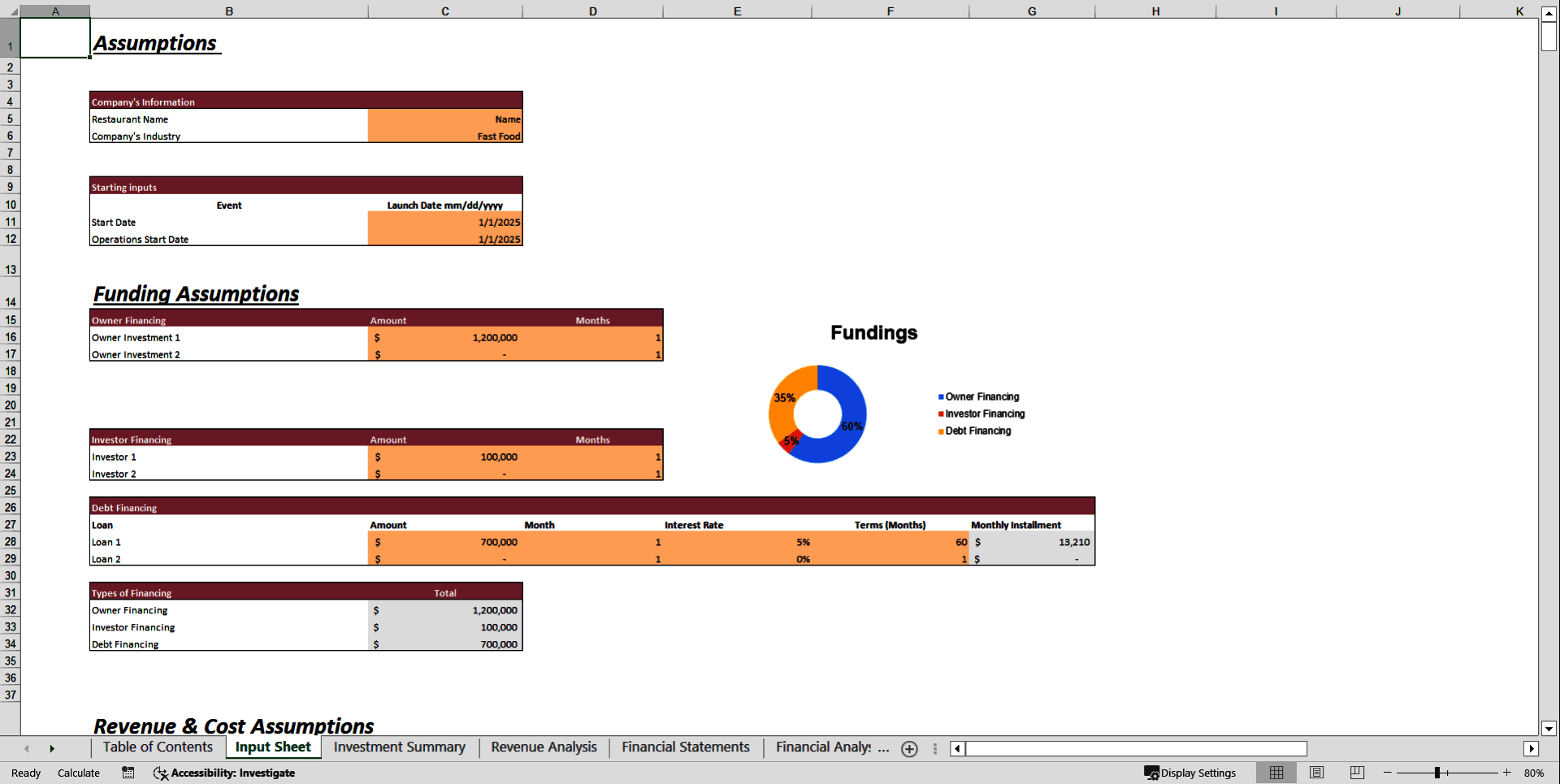Click the previous sheet navigation arrow
The width and height of the screenshot is (1560, 784).
click(27, 748)
